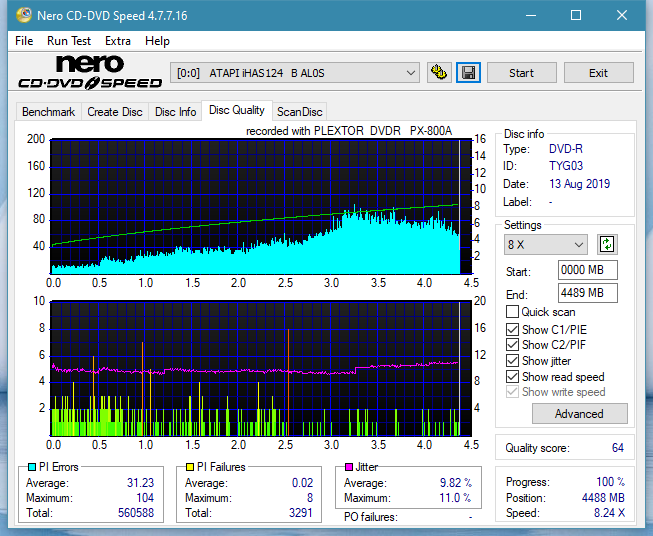This screenshot has height=536, width=653.
Task: Click the Start button
Action: pos(521,73)
